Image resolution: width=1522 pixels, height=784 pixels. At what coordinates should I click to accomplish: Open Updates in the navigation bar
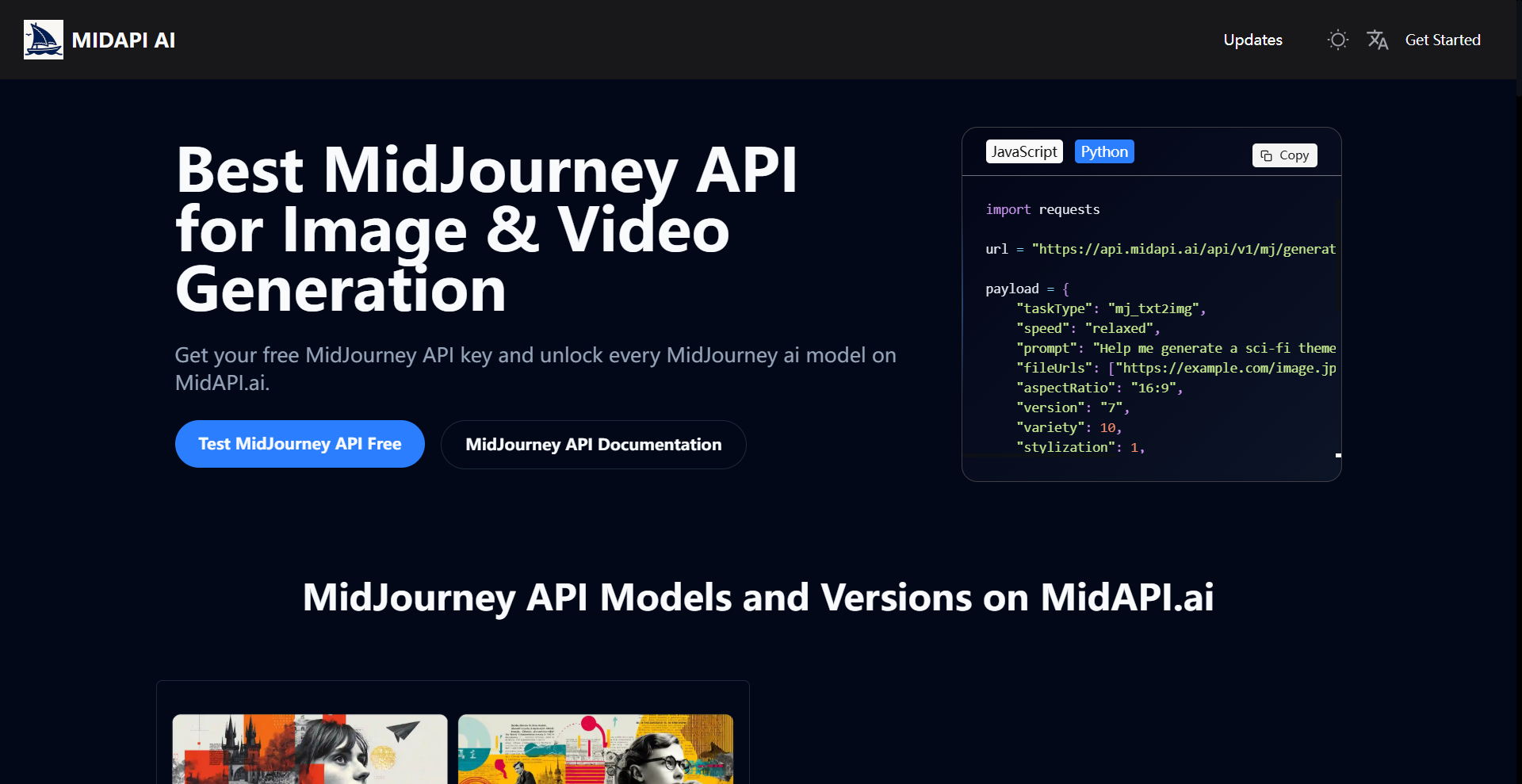[1252, 40]
